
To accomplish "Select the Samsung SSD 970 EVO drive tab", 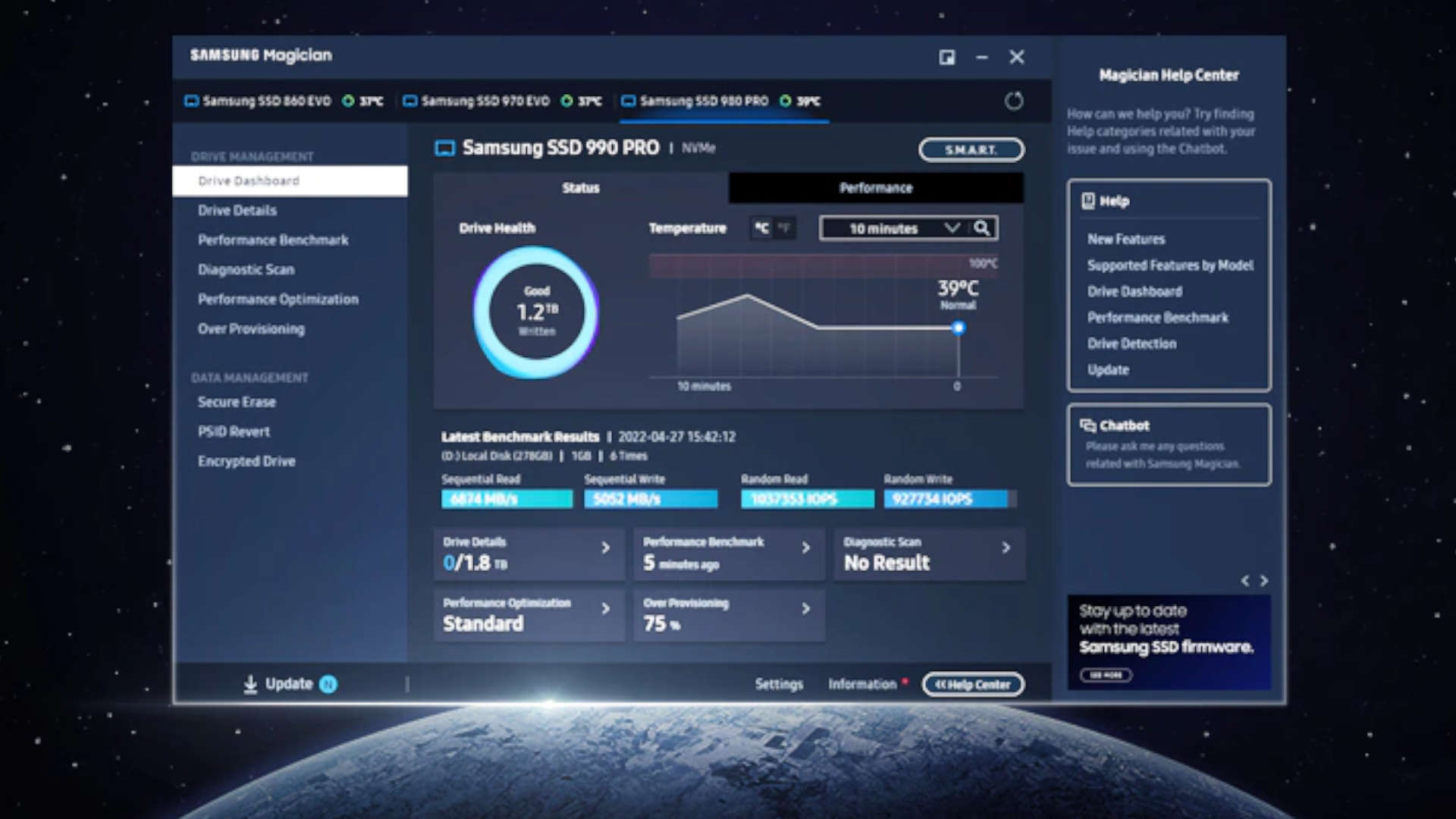I will 485,101.
